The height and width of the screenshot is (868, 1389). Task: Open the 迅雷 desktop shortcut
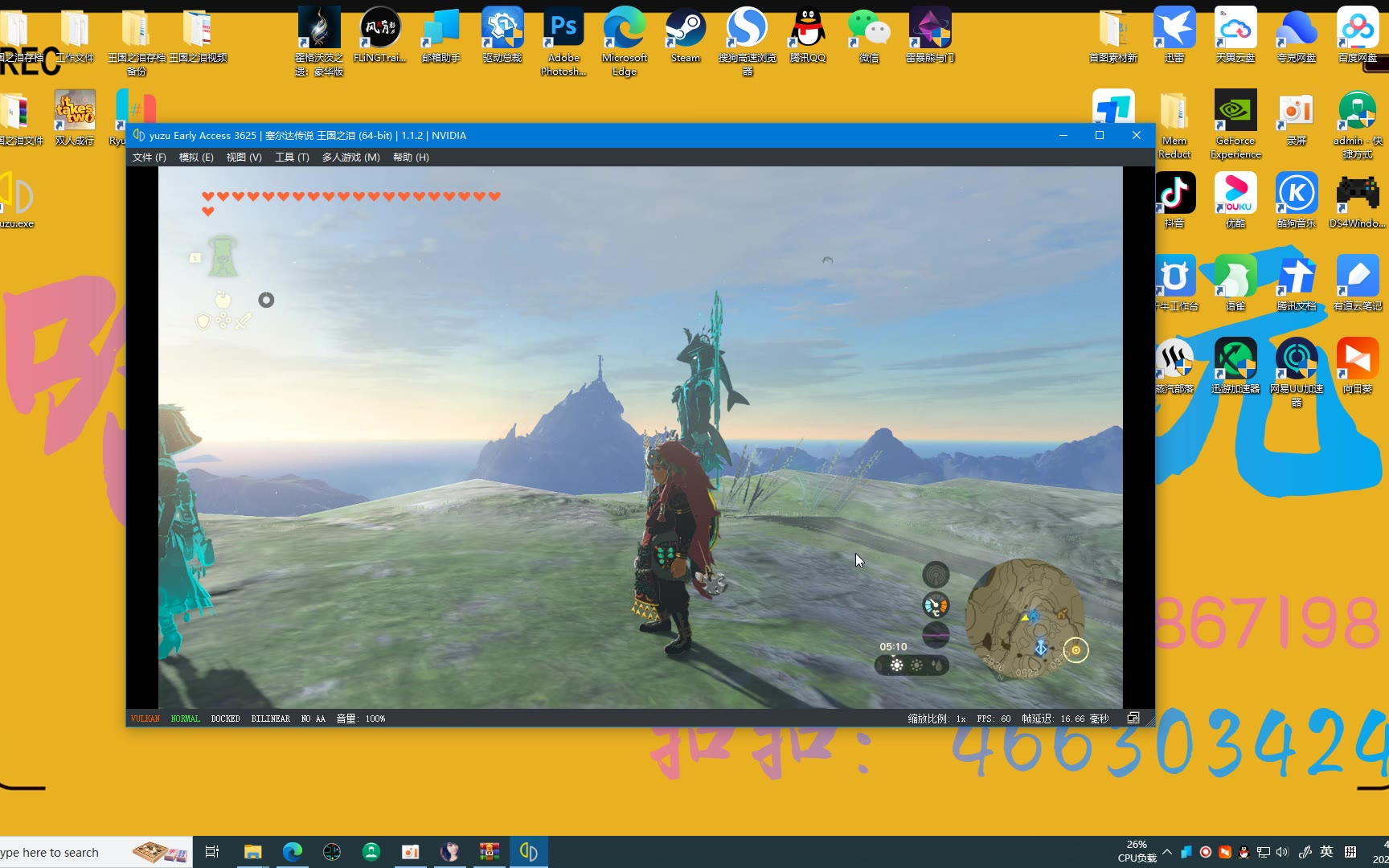pos(1174,35)
